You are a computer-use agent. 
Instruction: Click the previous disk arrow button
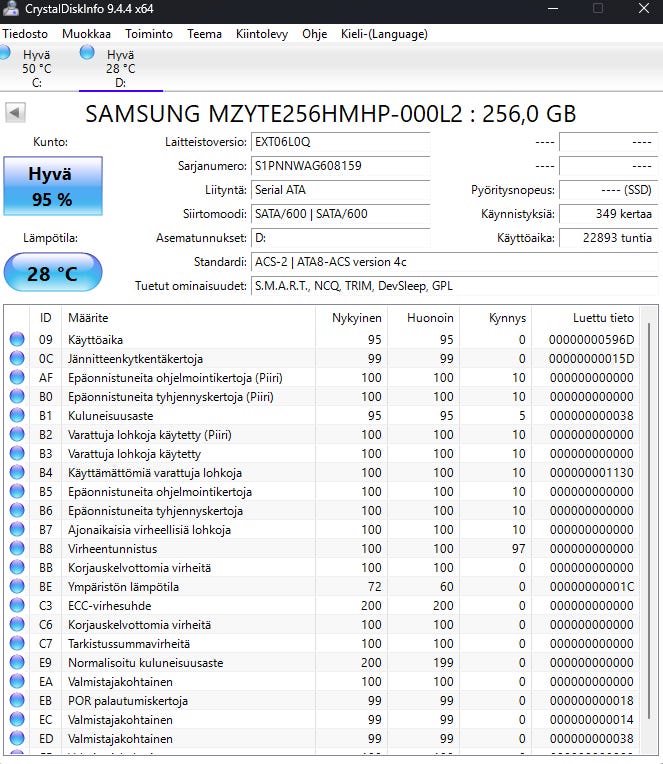pyautogui.click(x=15, y=113)
